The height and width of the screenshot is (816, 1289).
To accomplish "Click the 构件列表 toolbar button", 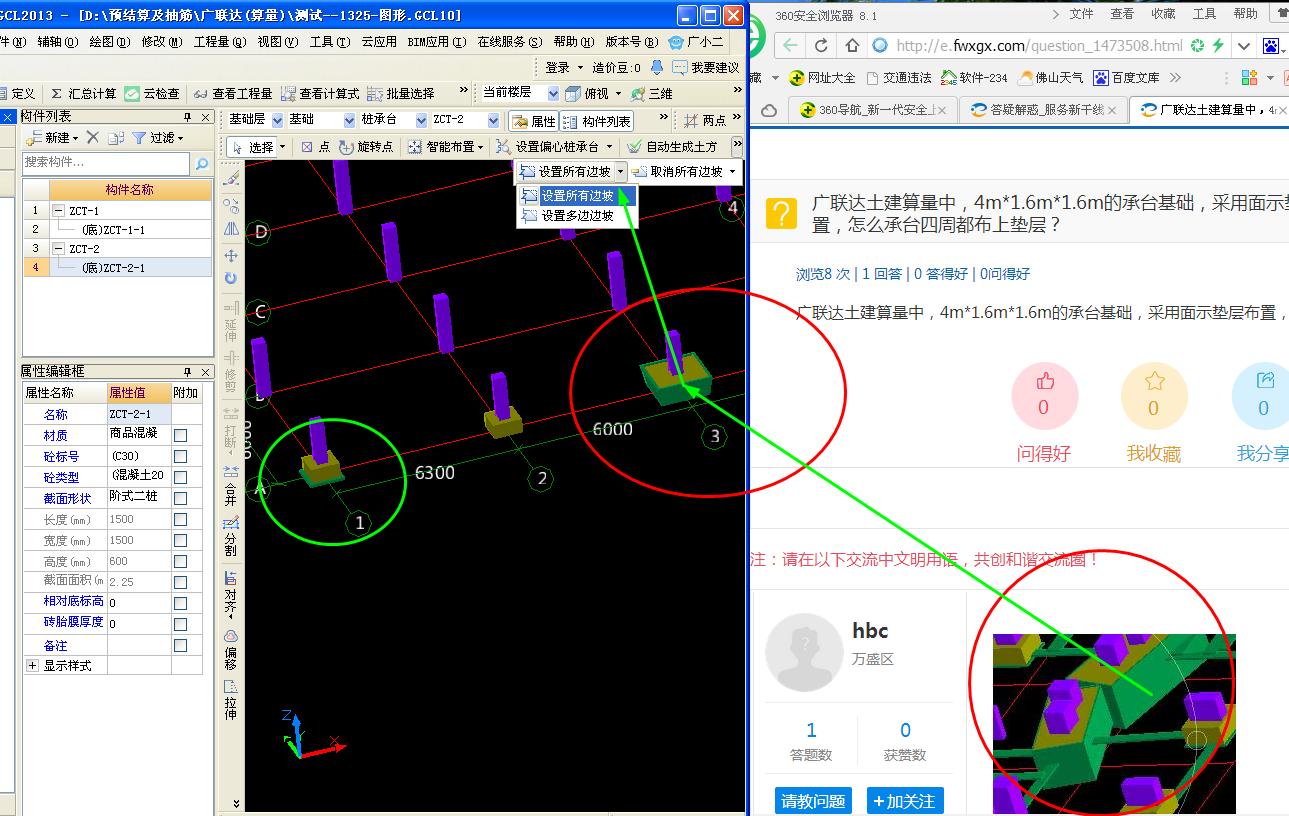I will pos(597,121).
